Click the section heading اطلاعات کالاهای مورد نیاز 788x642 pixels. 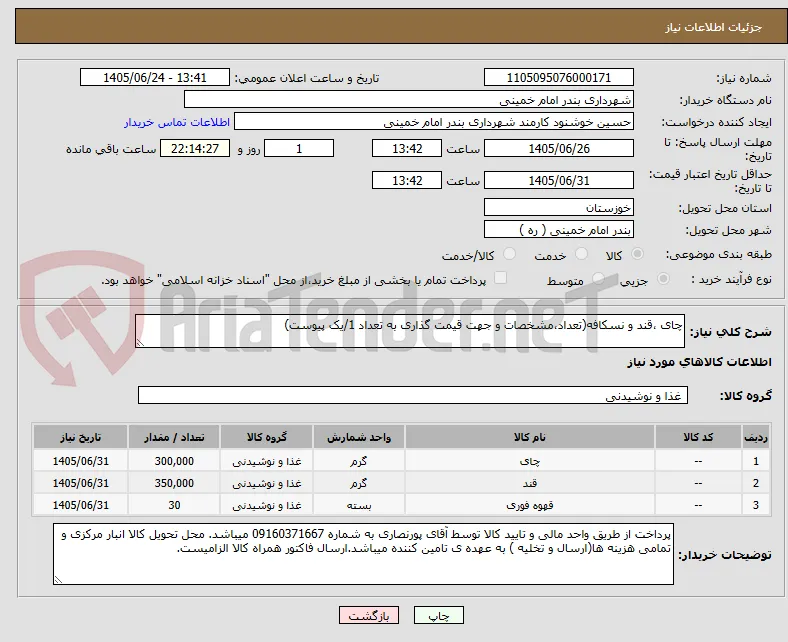point(699,362)
